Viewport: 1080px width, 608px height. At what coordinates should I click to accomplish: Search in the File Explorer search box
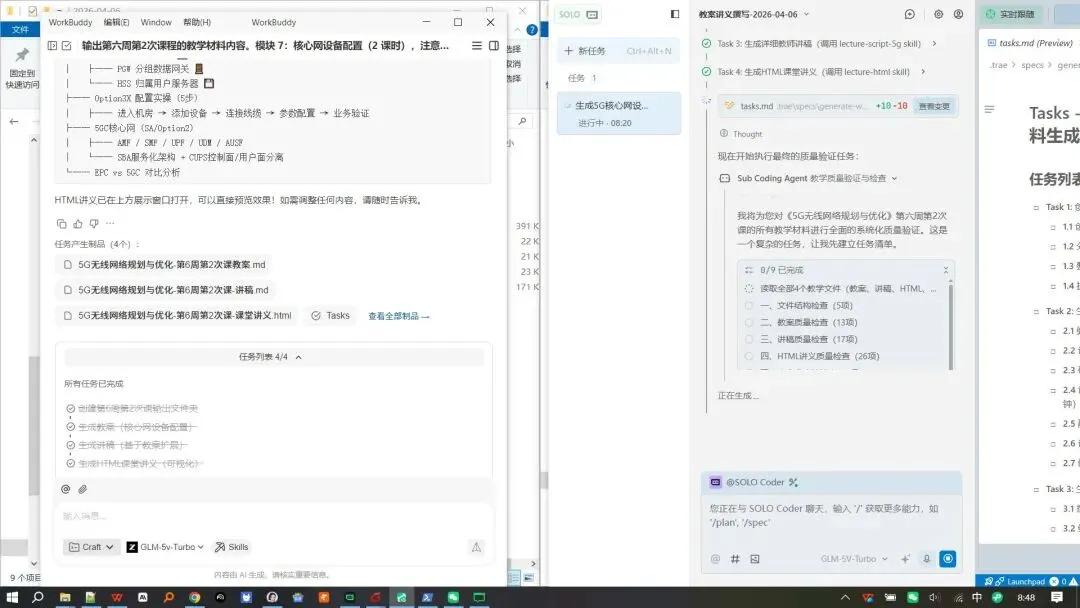coord(524,121)
